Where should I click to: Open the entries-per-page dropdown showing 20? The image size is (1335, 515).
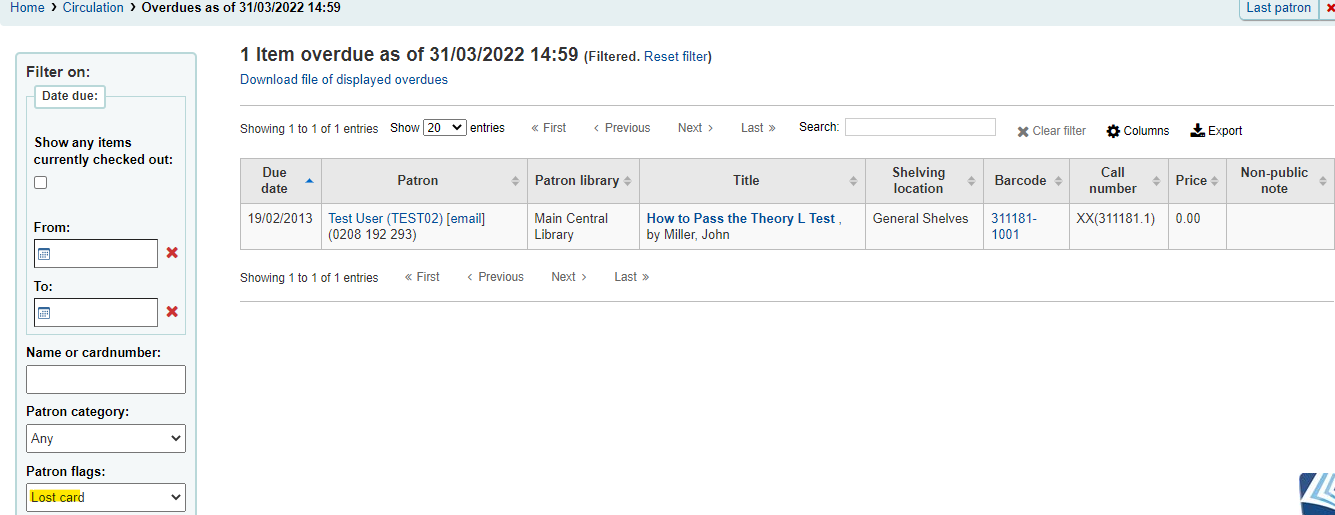444,127
